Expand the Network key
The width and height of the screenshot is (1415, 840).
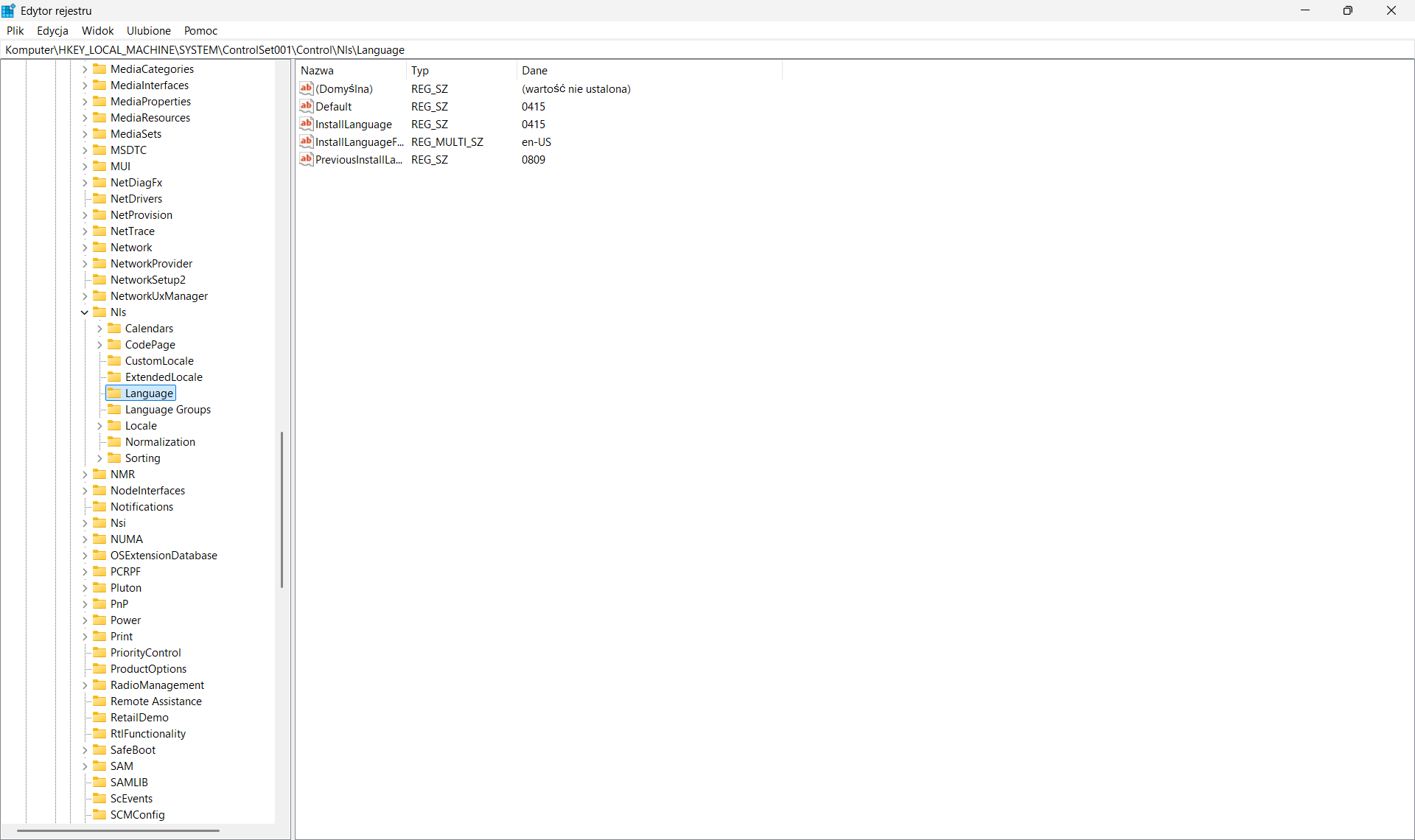[x=85, y=248]
